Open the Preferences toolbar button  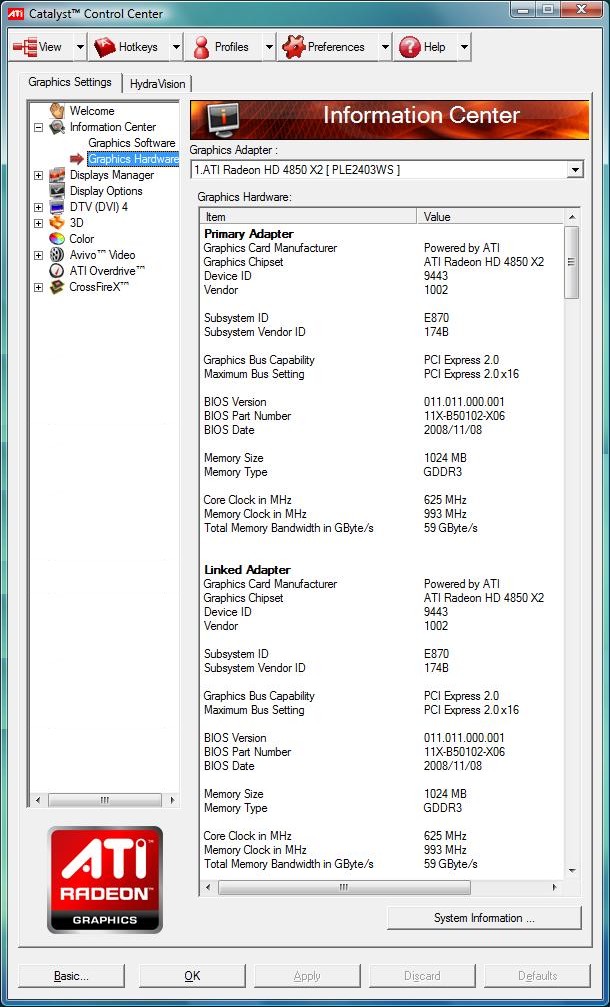click(x=327, y=47)
